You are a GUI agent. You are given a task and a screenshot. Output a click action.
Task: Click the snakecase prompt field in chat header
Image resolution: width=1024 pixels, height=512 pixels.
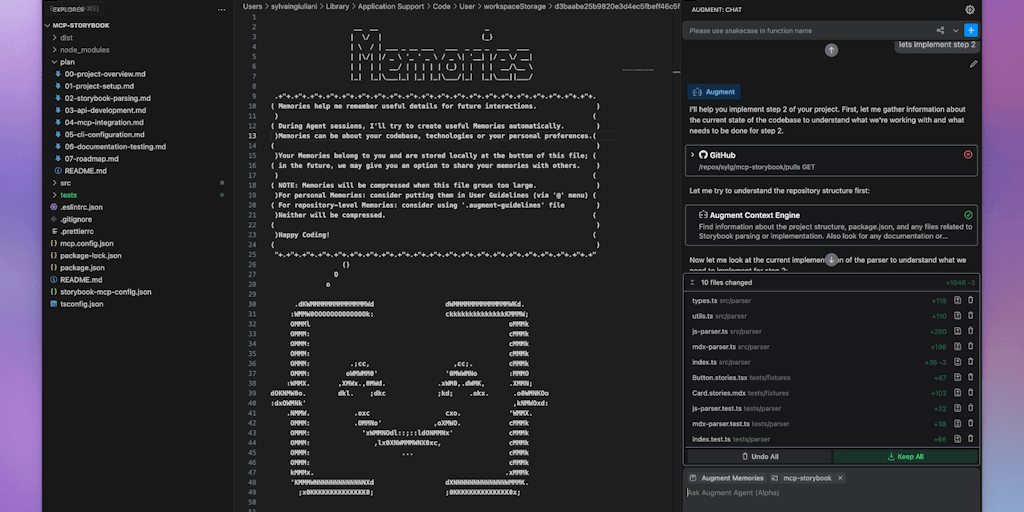click(808, 31)
